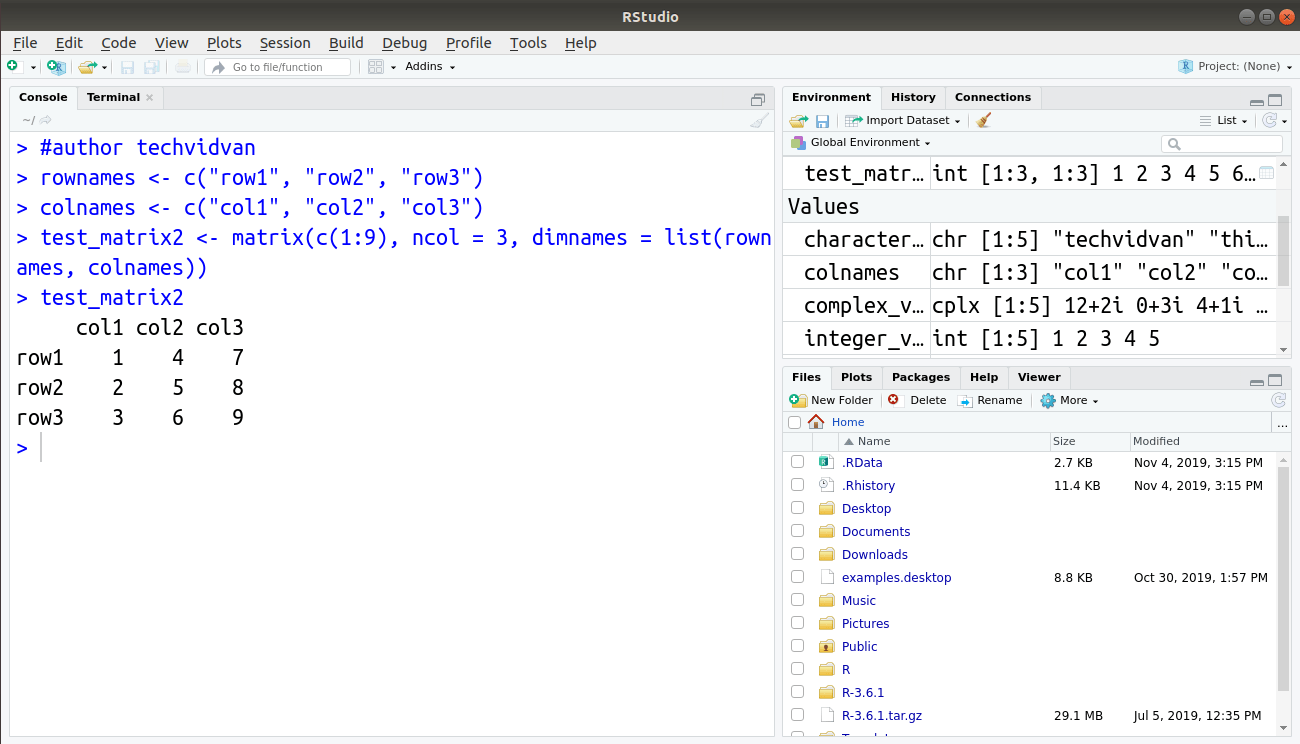Image resolution: width=1300 pixels, height=744 pixels.
Task: Restore the Console pane size icon
Action: tap(758, 99)
